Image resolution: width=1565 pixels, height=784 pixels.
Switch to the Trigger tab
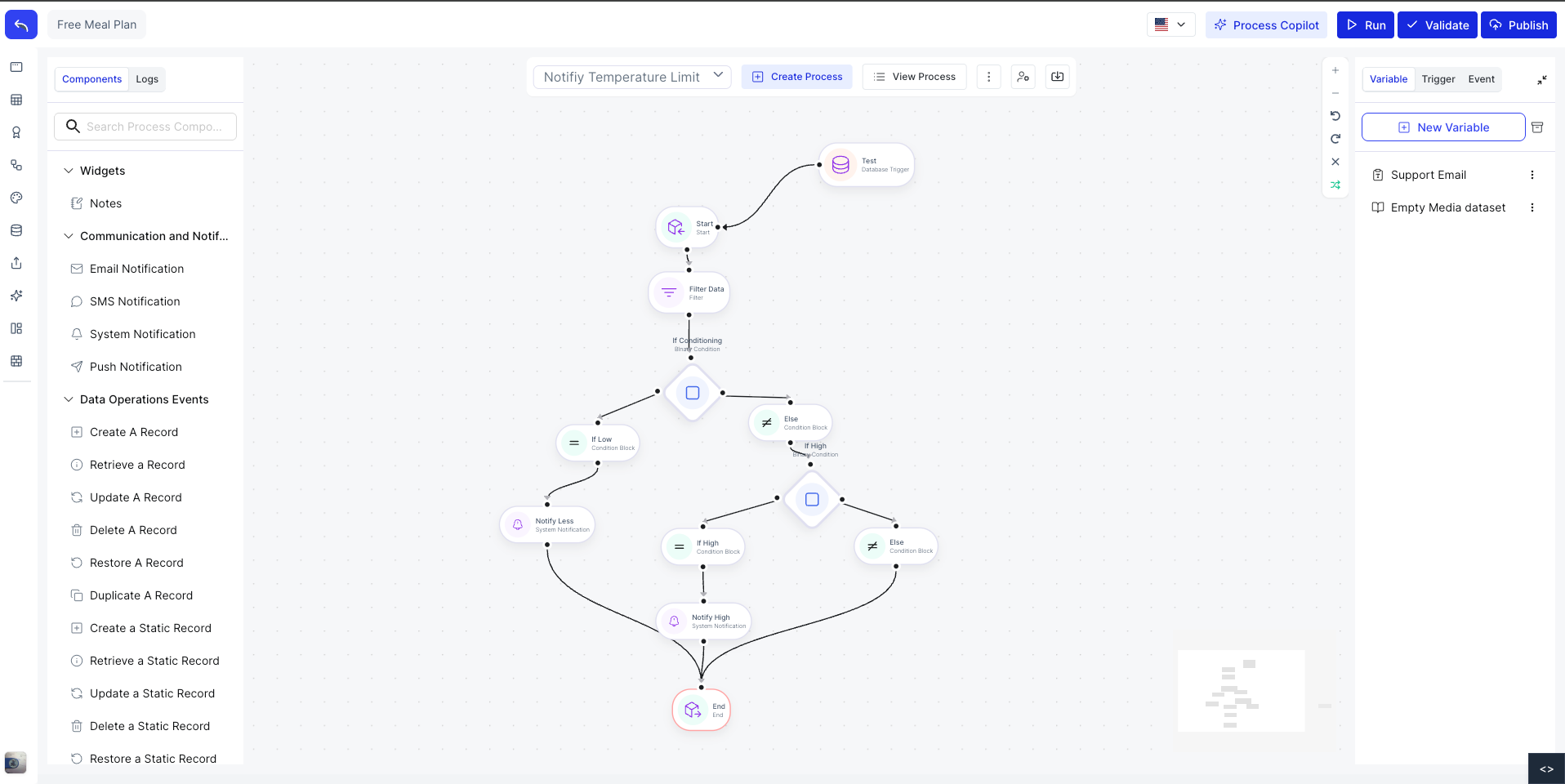point(1438,79)
